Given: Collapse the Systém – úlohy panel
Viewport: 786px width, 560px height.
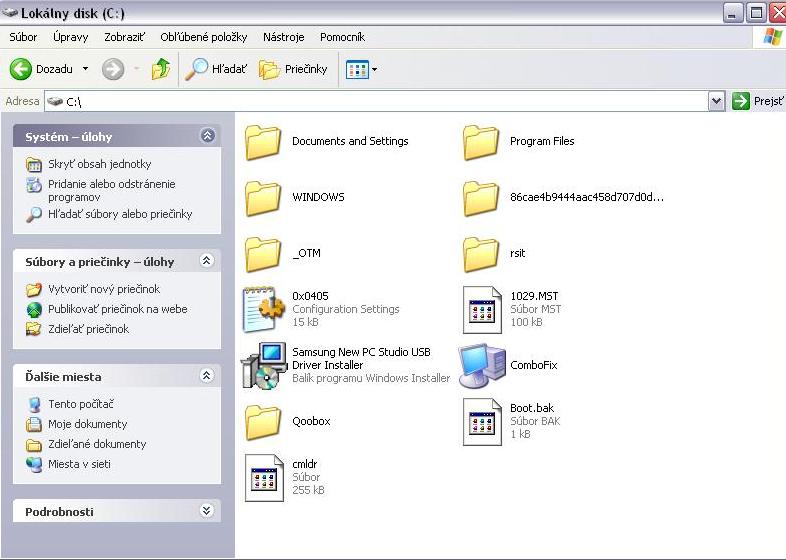Looking at the screenshot, I should click(208, 135).
